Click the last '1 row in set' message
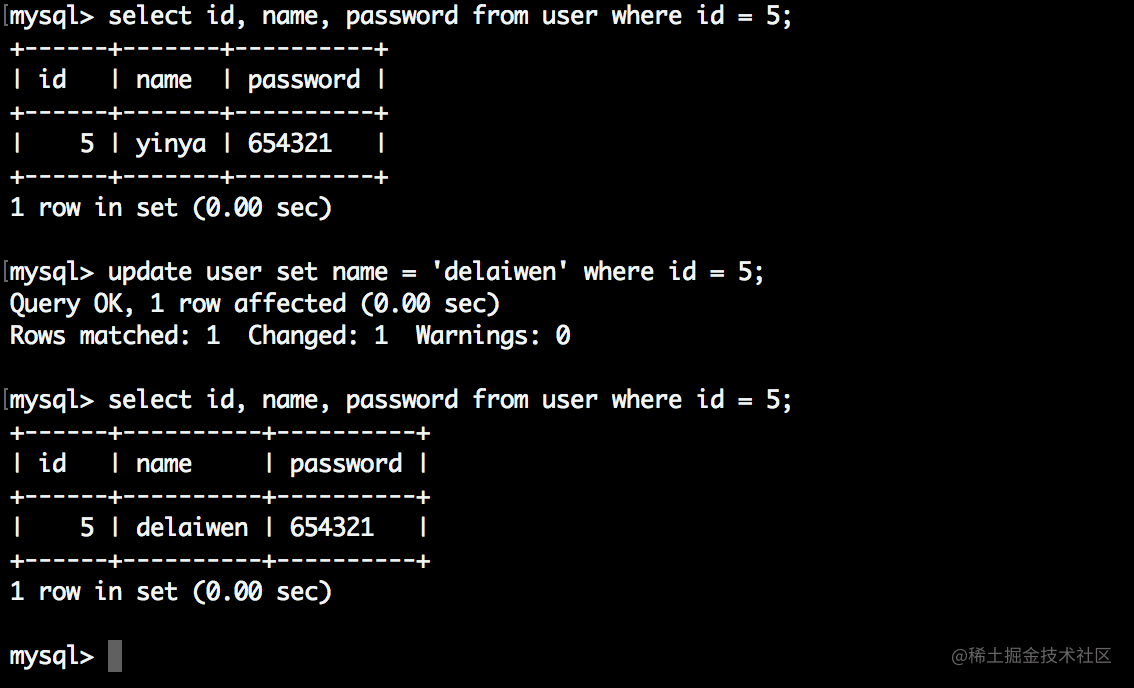Viewport: 1134px width, 688px height. pos(171,592)
